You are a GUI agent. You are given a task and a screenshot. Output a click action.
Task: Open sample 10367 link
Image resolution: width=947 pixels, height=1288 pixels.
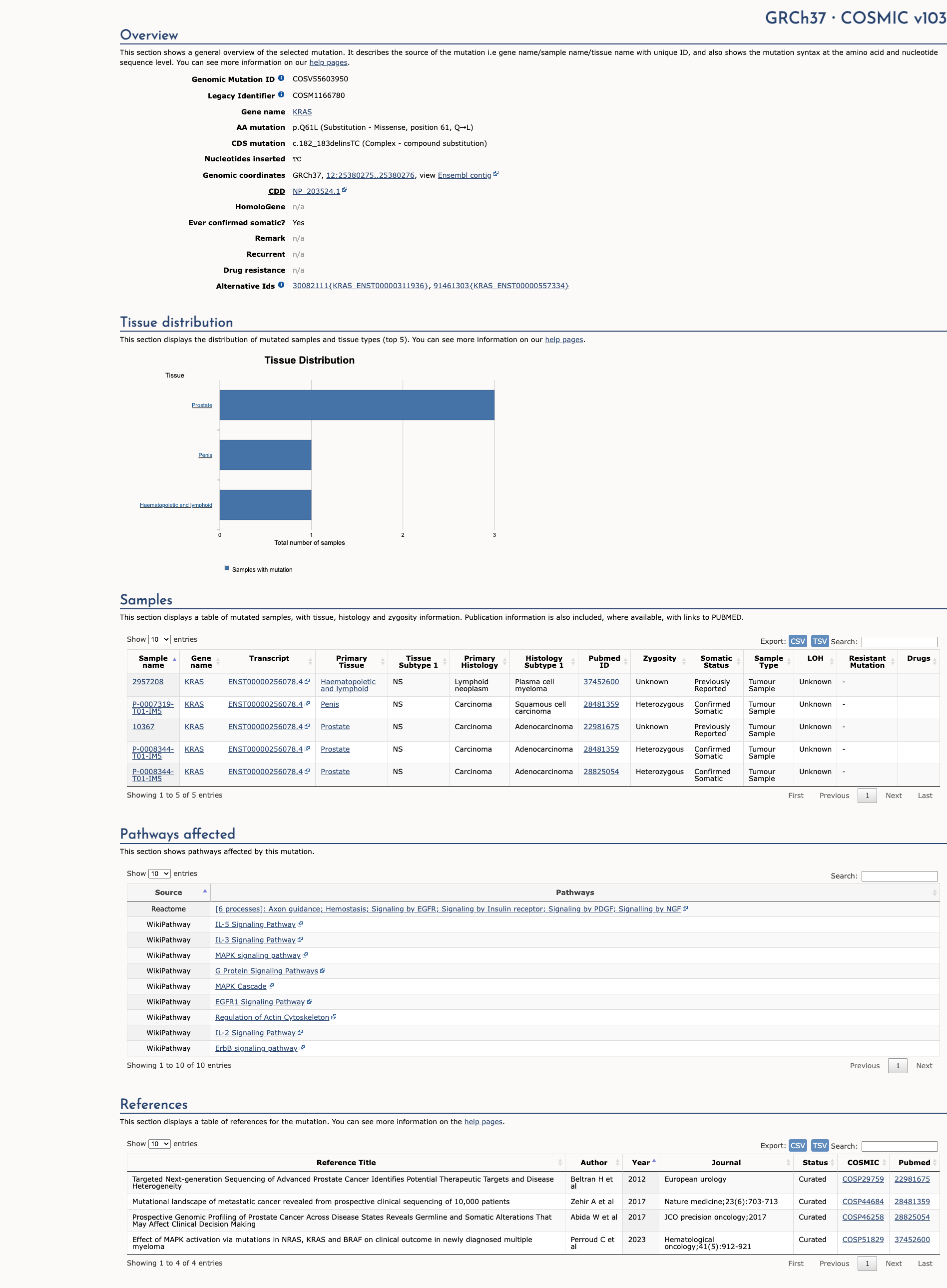click(143, 726)
